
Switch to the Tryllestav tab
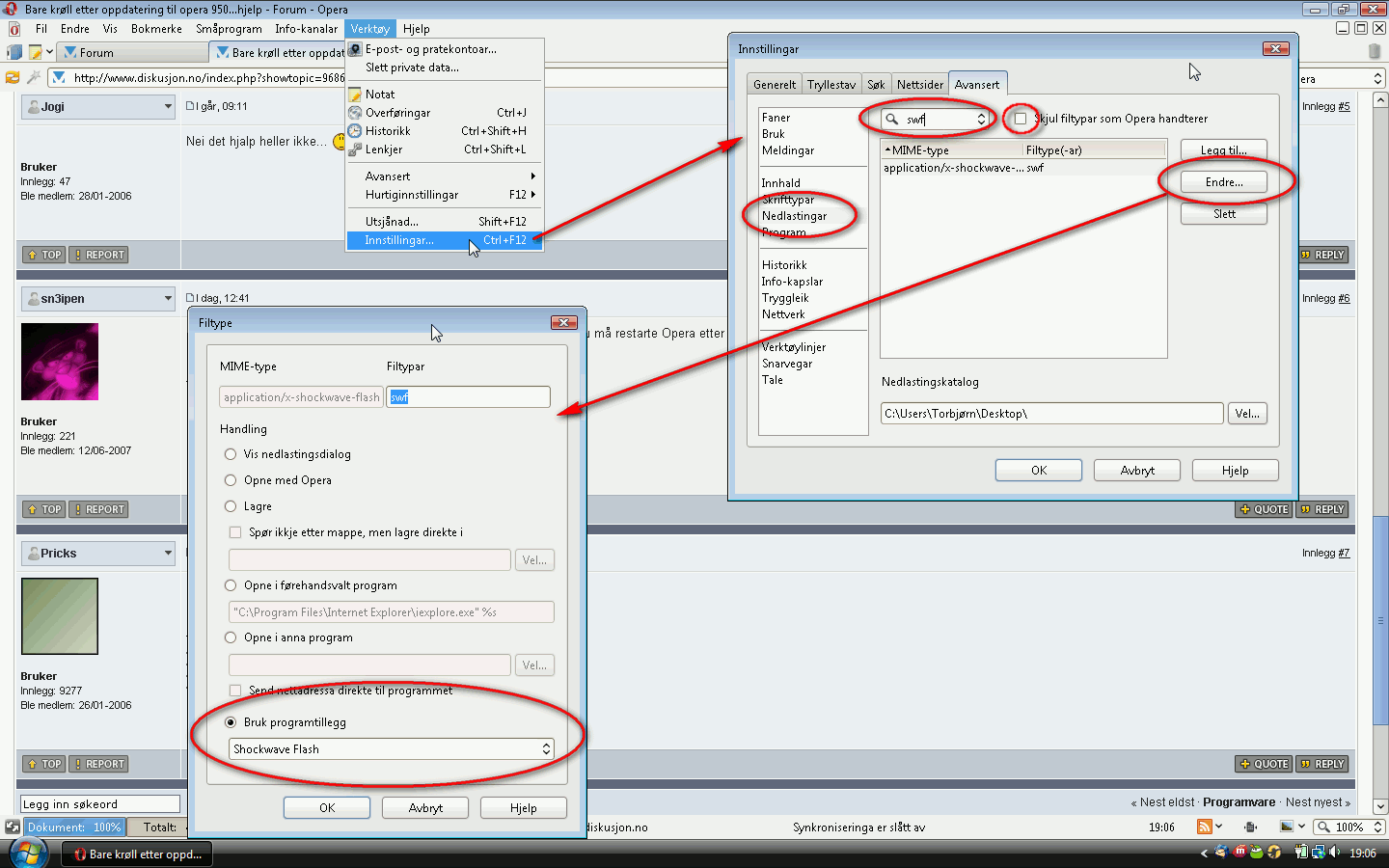click(x=831, y=85)
